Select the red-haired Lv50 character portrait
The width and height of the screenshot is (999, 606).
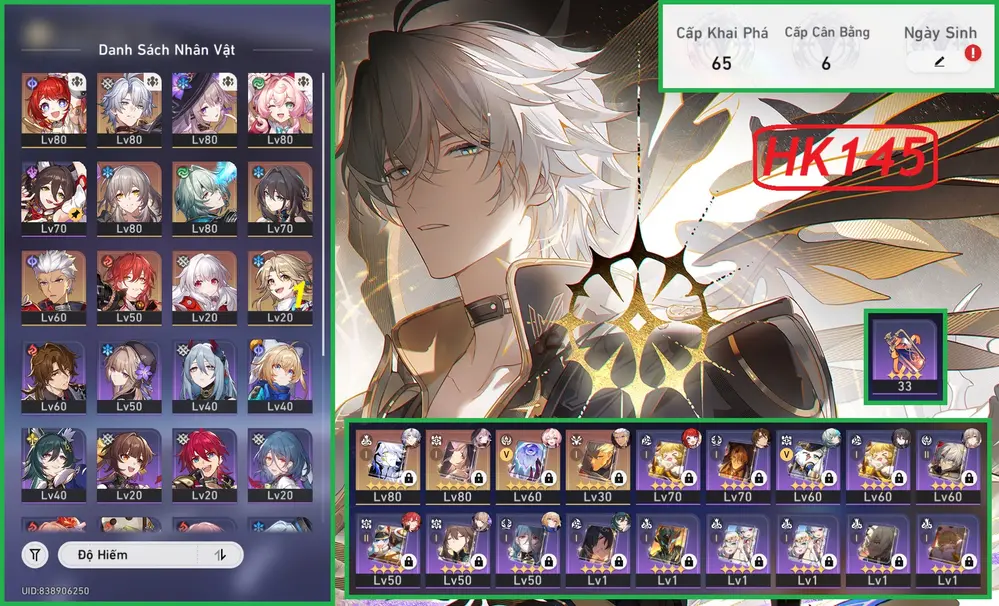tap(129, 287)
